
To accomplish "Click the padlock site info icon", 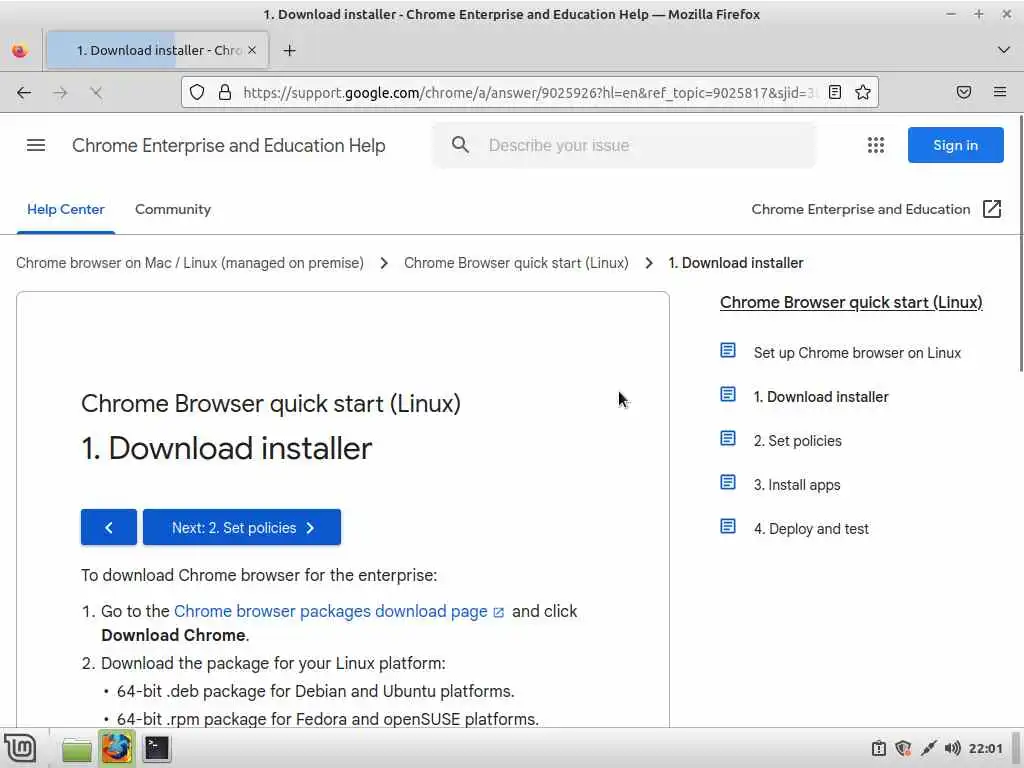I will coord(225,92).
